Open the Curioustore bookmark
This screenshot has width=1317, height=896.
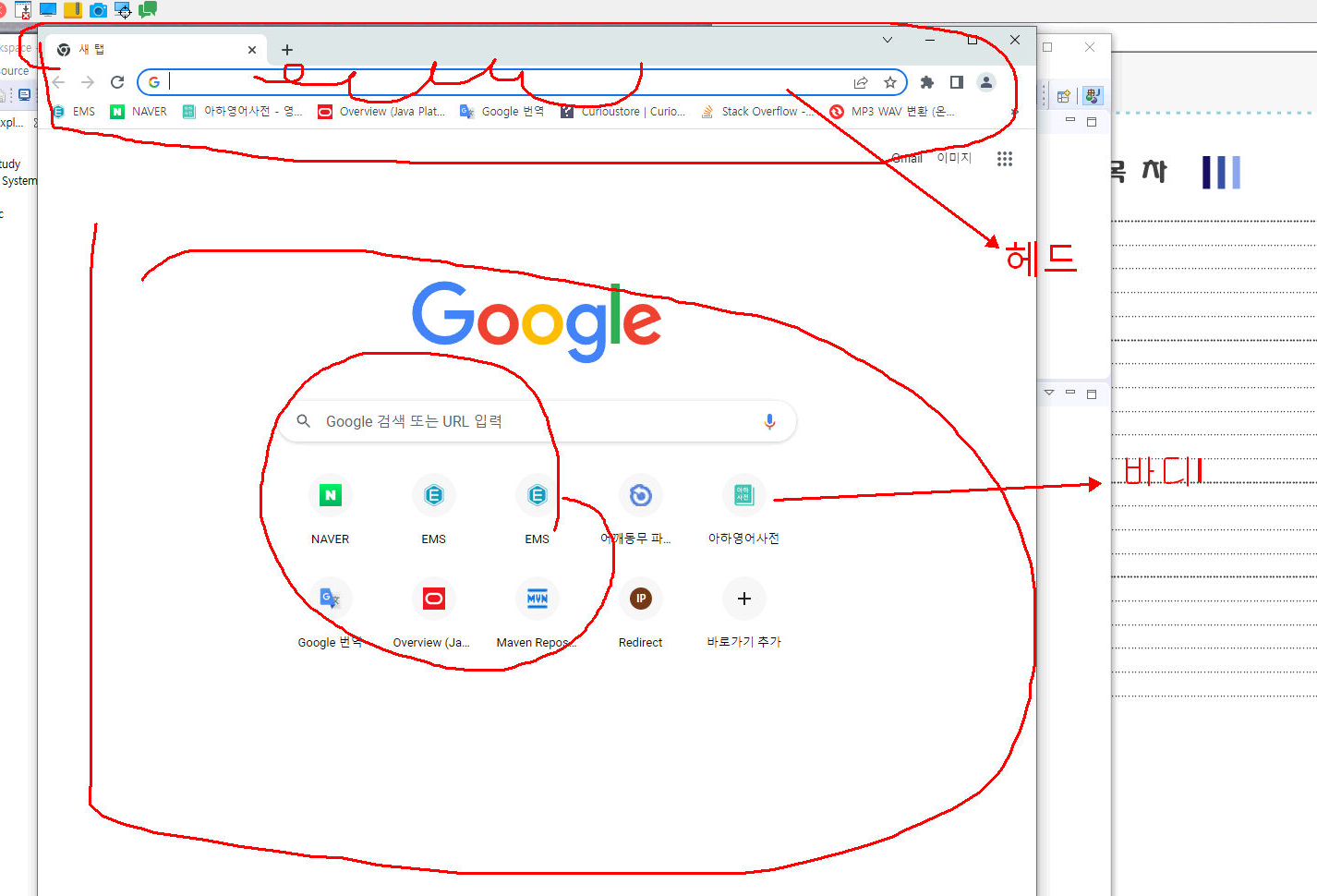[623, 111]
